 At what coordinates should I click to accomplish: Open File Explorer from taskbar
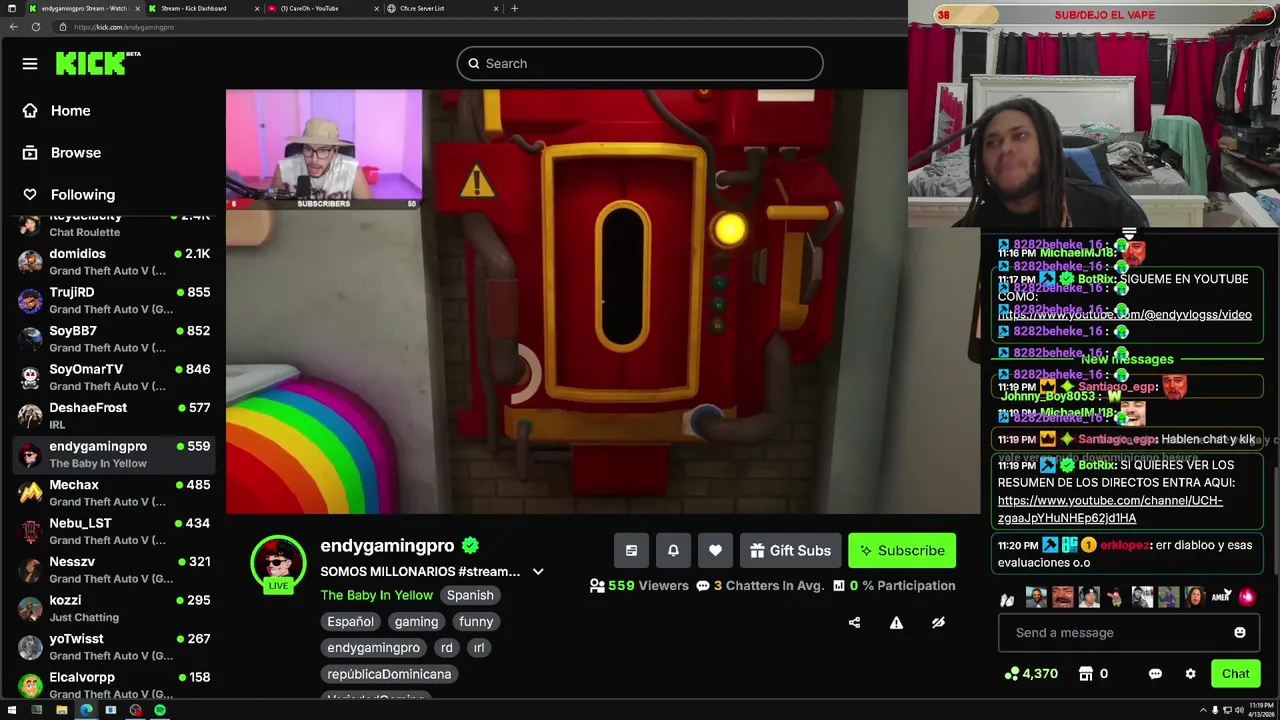(x=61, y=710)
